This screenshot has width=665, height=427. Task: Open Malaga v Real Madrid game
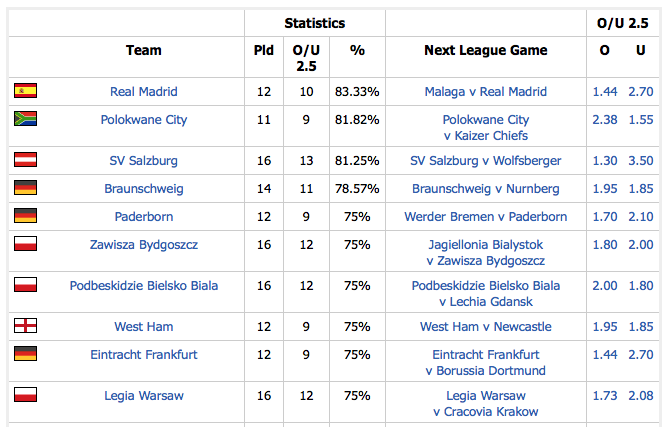coord(486,92)
